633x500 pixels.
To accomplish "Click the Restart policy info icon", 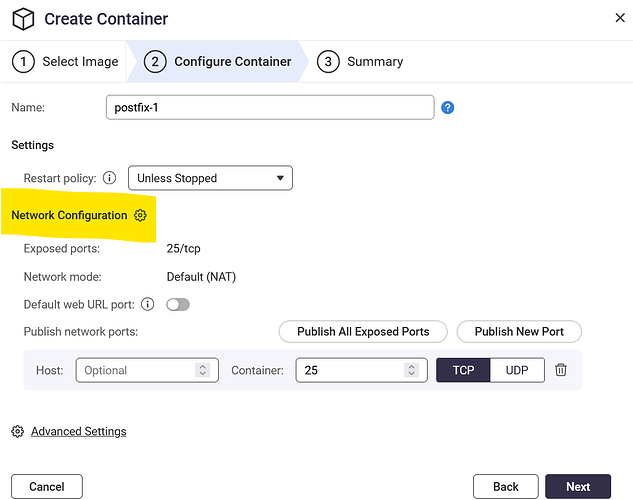I will [110, 179].
